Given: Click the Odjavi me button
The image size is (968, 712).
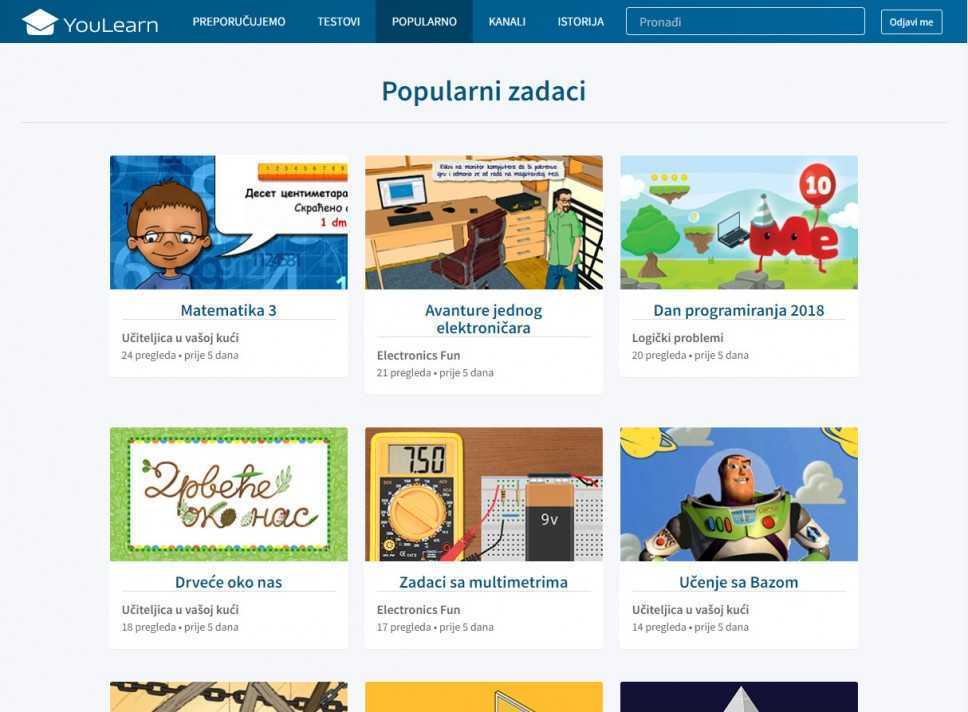Looking at the screenshot, I should [911, 22].
